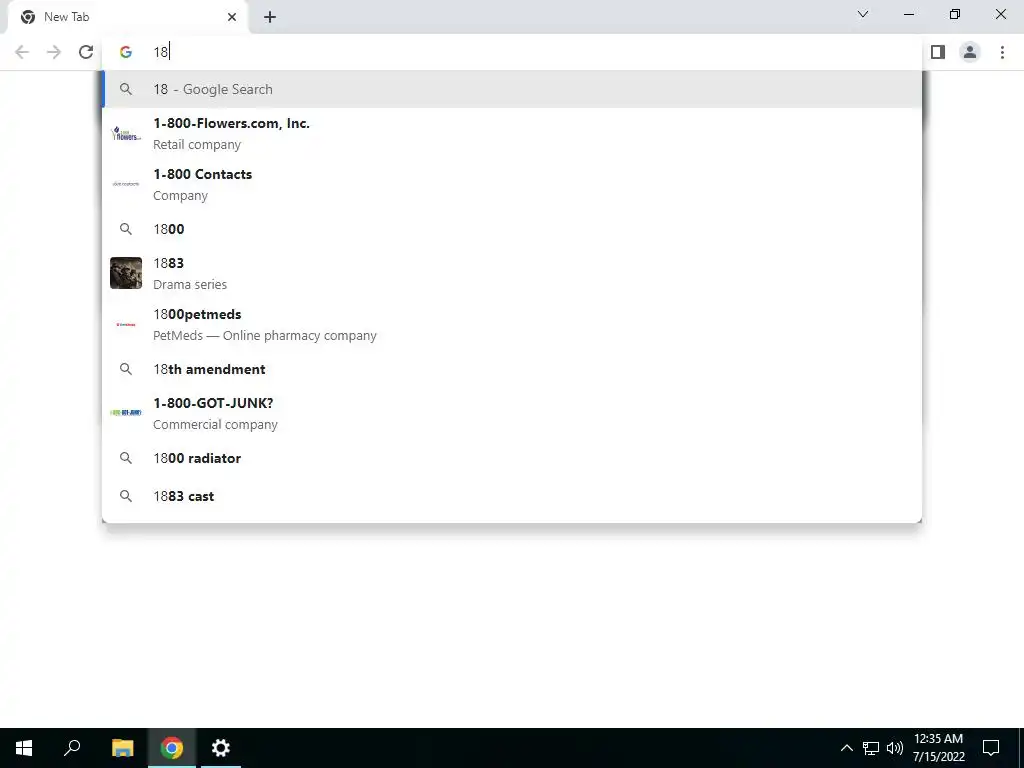Click the address bar containing 18
This screenshot has width=1024, height=768.
512,52
